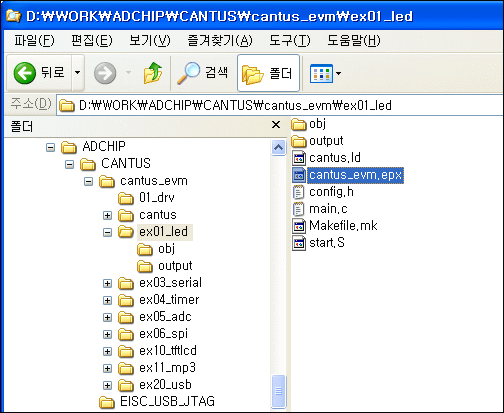The width and height of the screenshot is (504, 413).
Task: Open the 편집(E) menu
Action: [x=92, y=41]
